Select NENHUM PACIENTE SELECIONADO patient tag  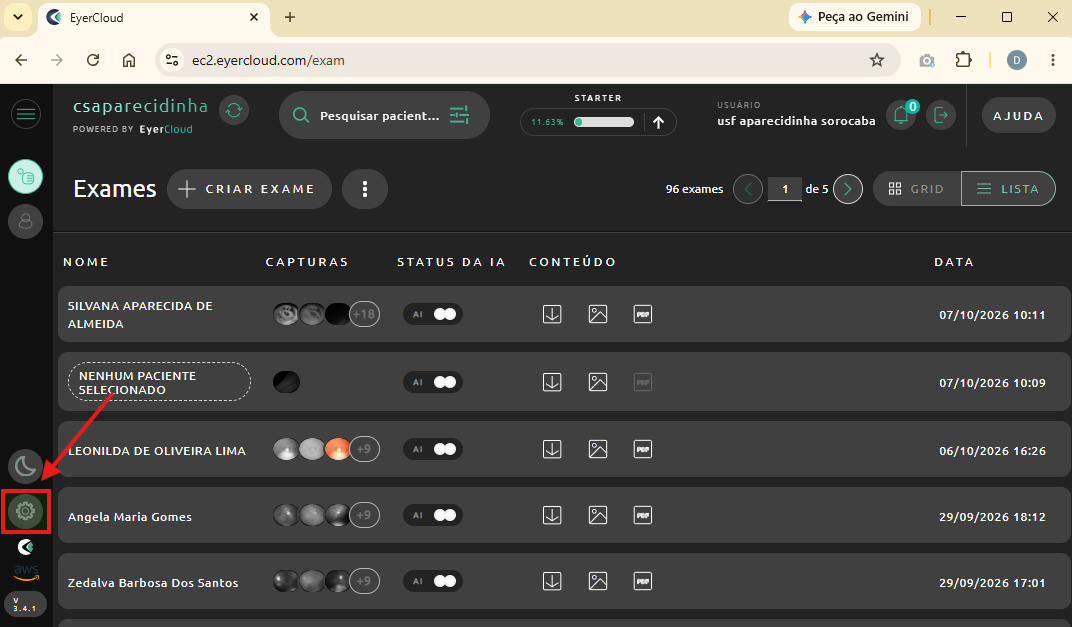159,382
